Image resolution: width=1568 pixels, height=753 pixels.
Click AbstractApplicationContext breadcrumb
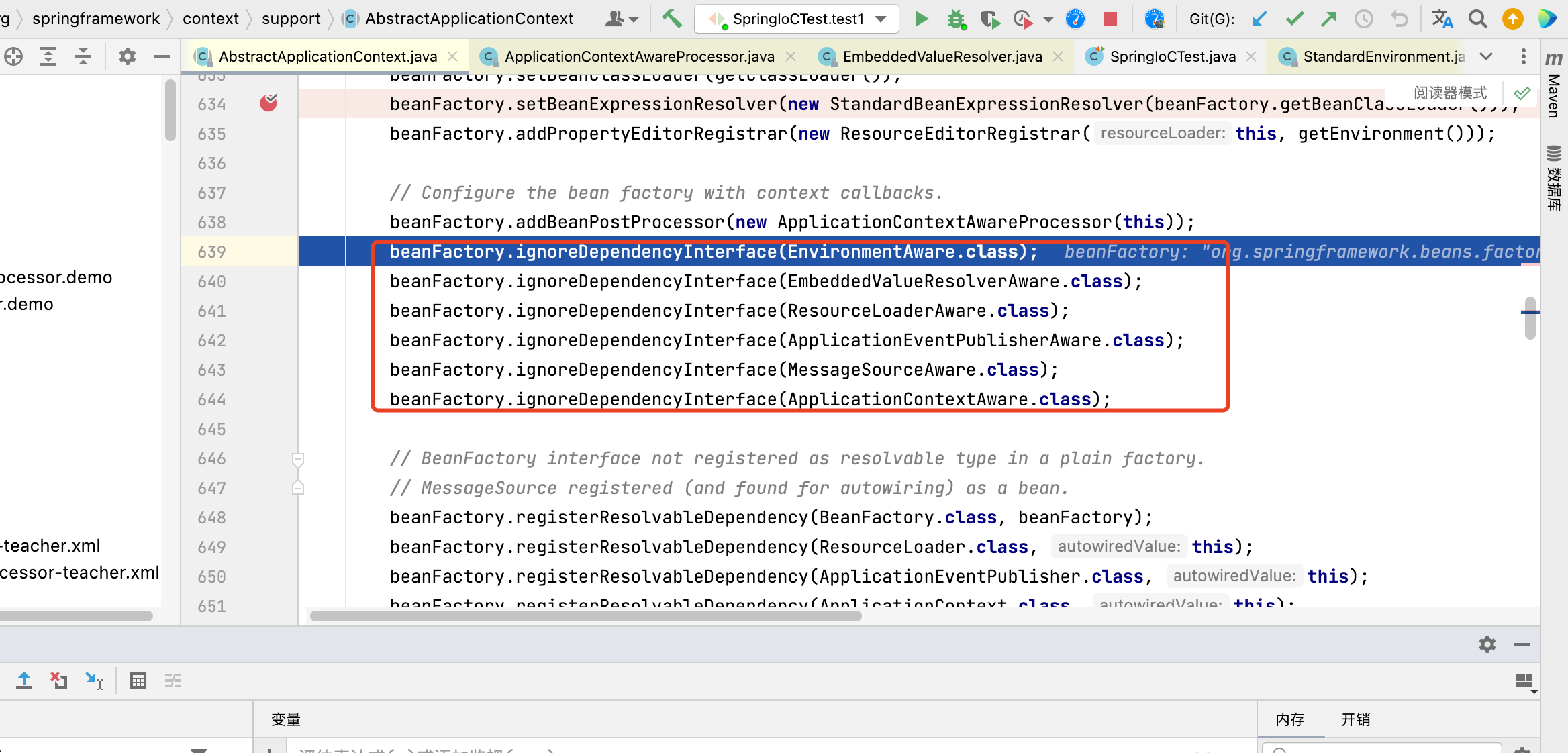[x=458, y=19]
